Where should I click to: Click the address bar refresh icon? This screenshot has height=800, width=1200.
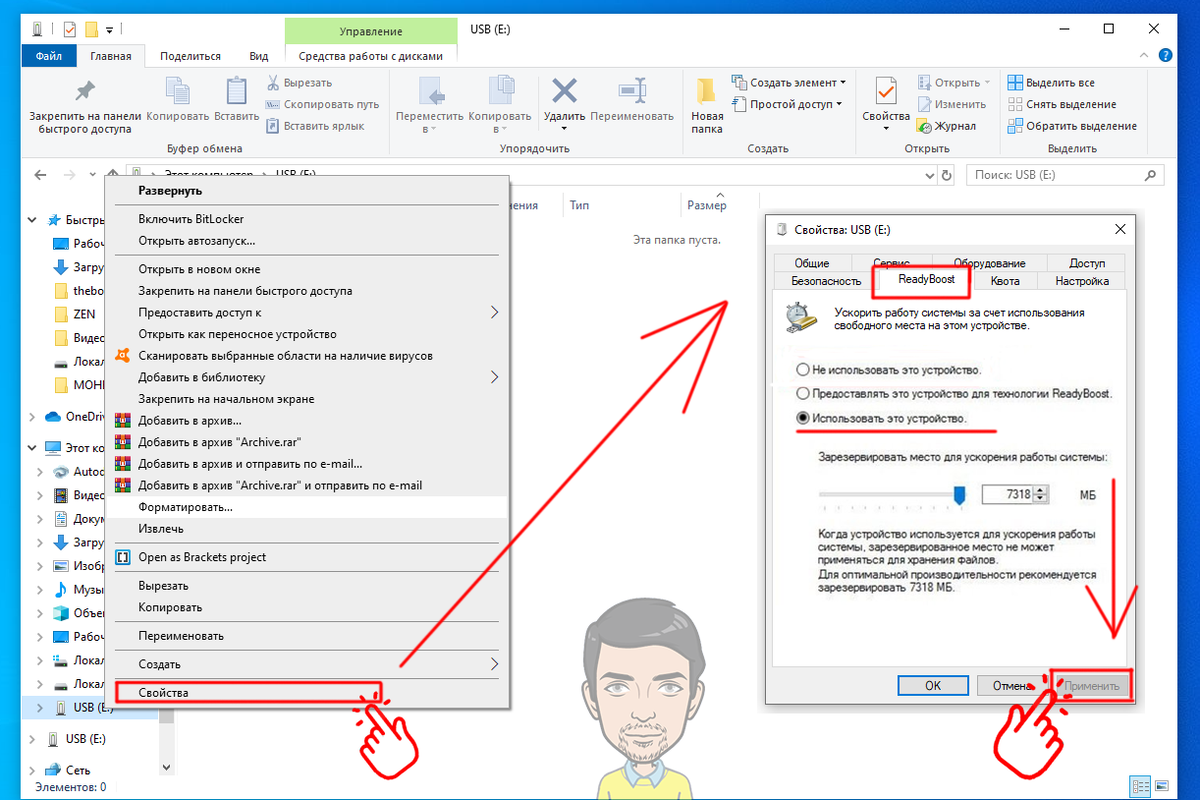click(x=946, y=175)
